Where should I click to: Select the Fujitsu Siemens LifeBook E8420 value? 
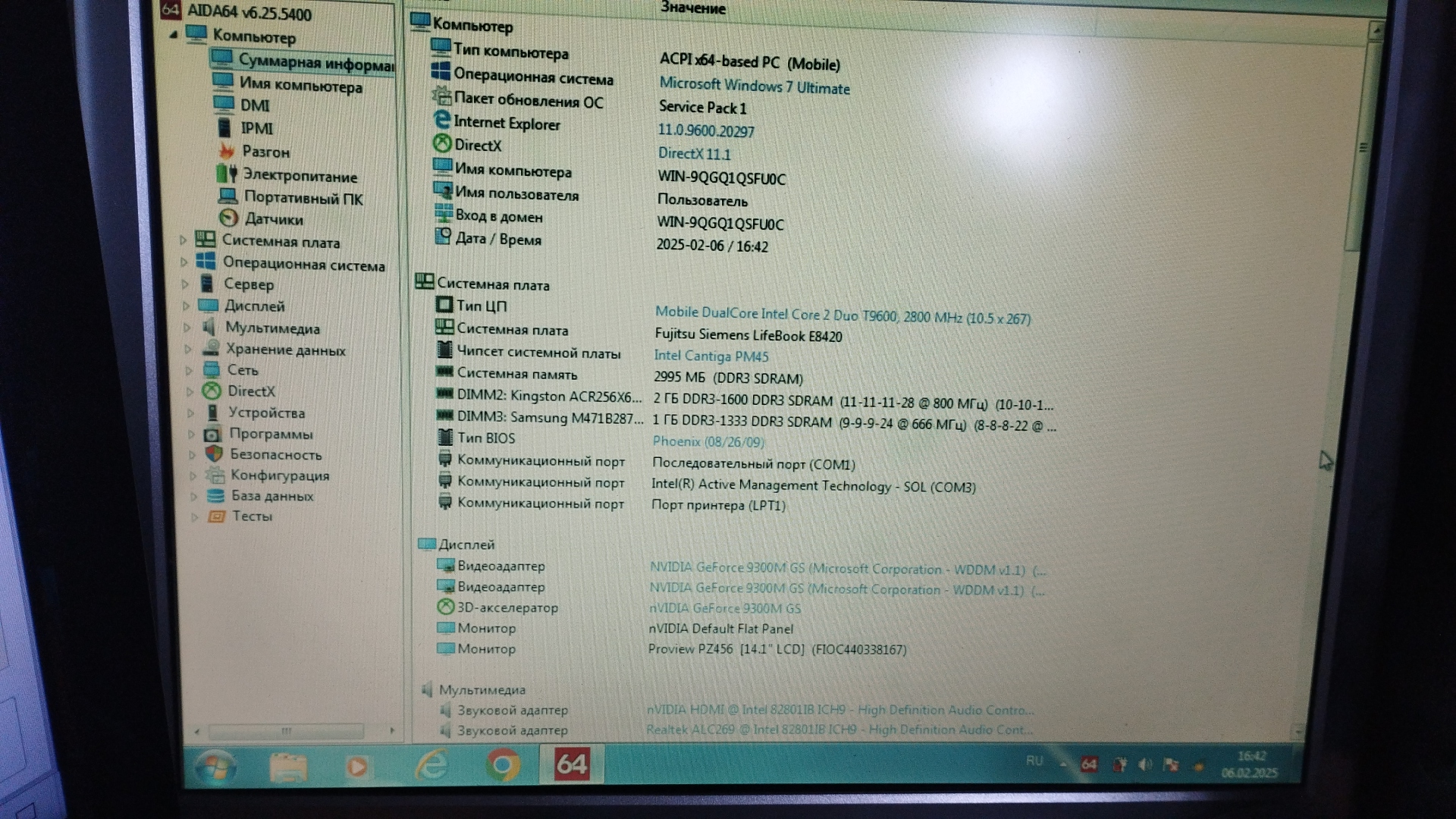(x=748, y=335)
